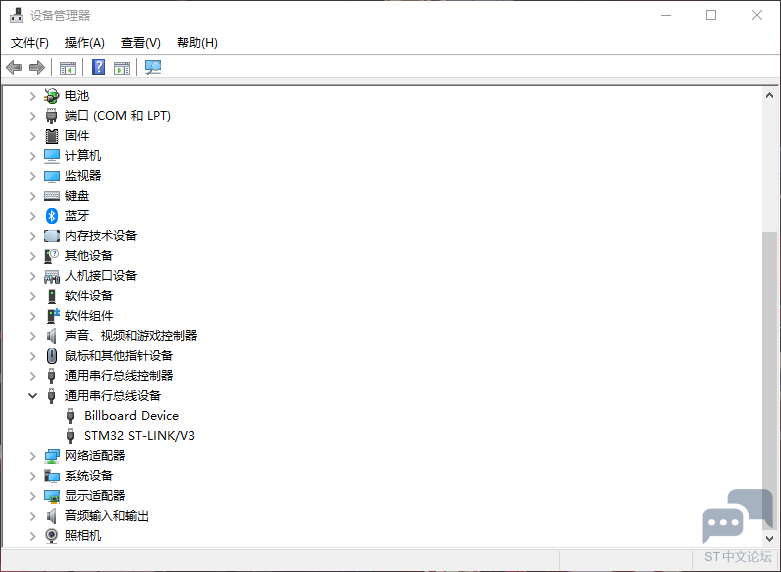Click the port icon beside 端口 (COM 和 LPT)
This screenshot has height=572, width=781.
coord(51,116)
